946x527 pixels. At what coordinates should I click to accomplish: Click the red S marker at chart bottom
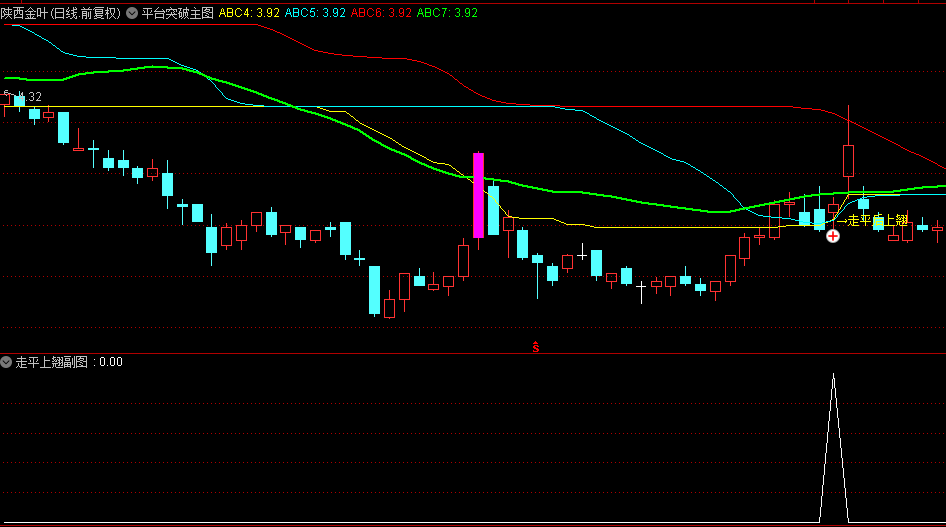[536, 347]
